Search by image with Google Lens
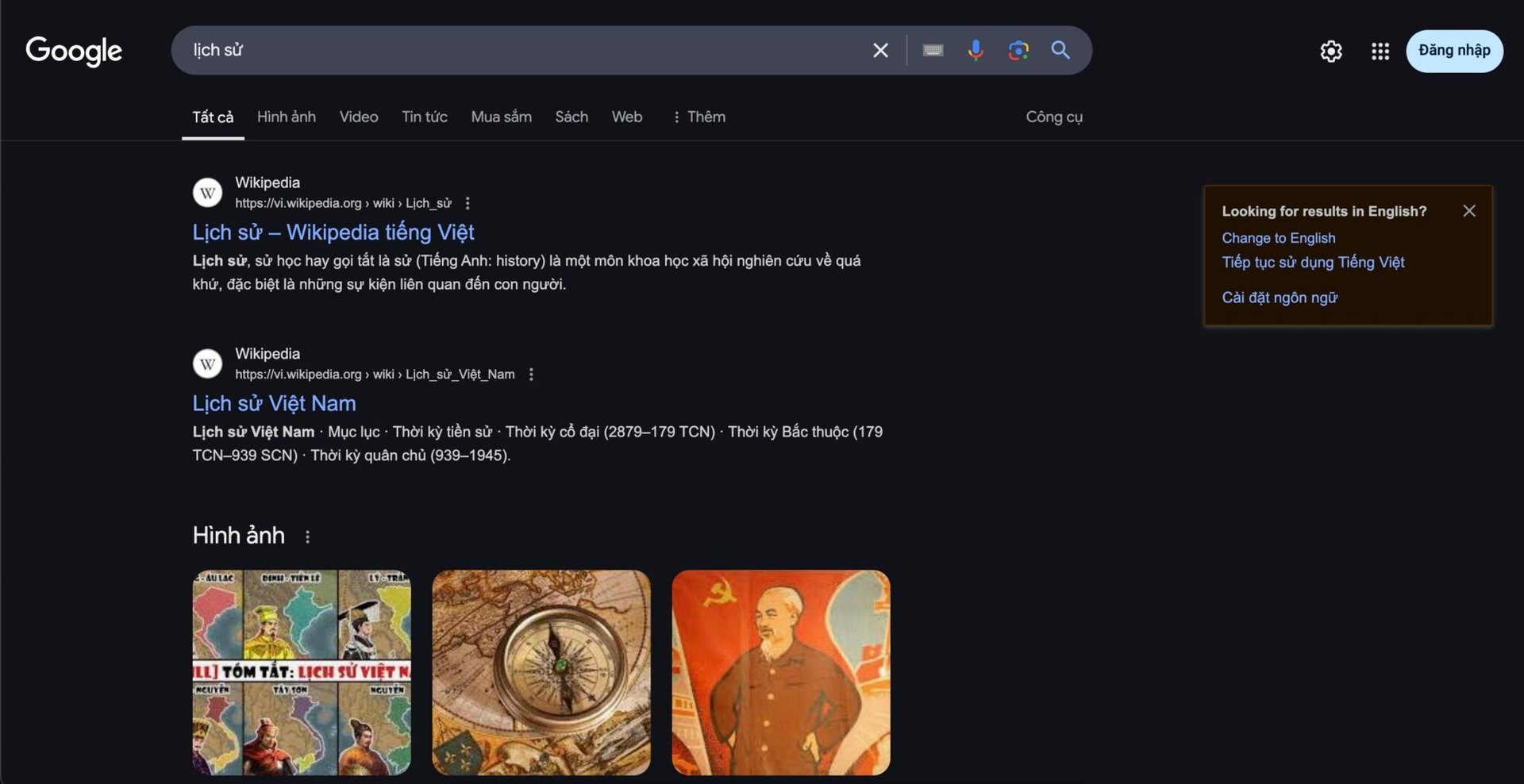 click(x=1018, y=51)
